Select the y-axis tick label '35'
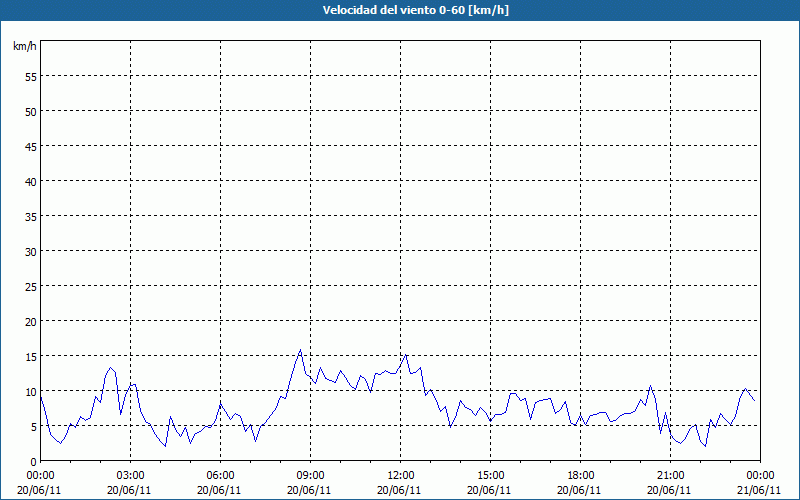Screen dimensions: 800x500 tap(31, 216)
